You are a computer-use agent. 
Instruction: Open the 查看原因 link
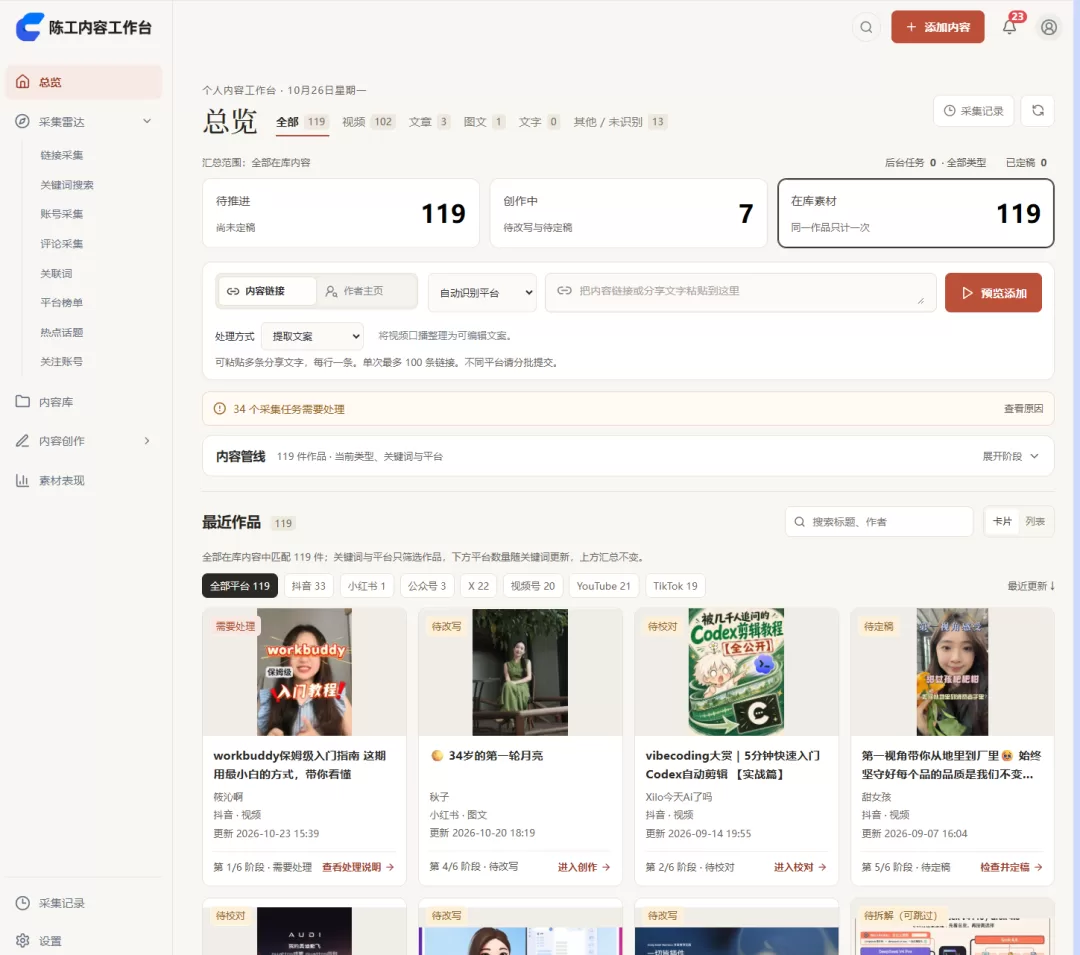(x=1024, y=408)
